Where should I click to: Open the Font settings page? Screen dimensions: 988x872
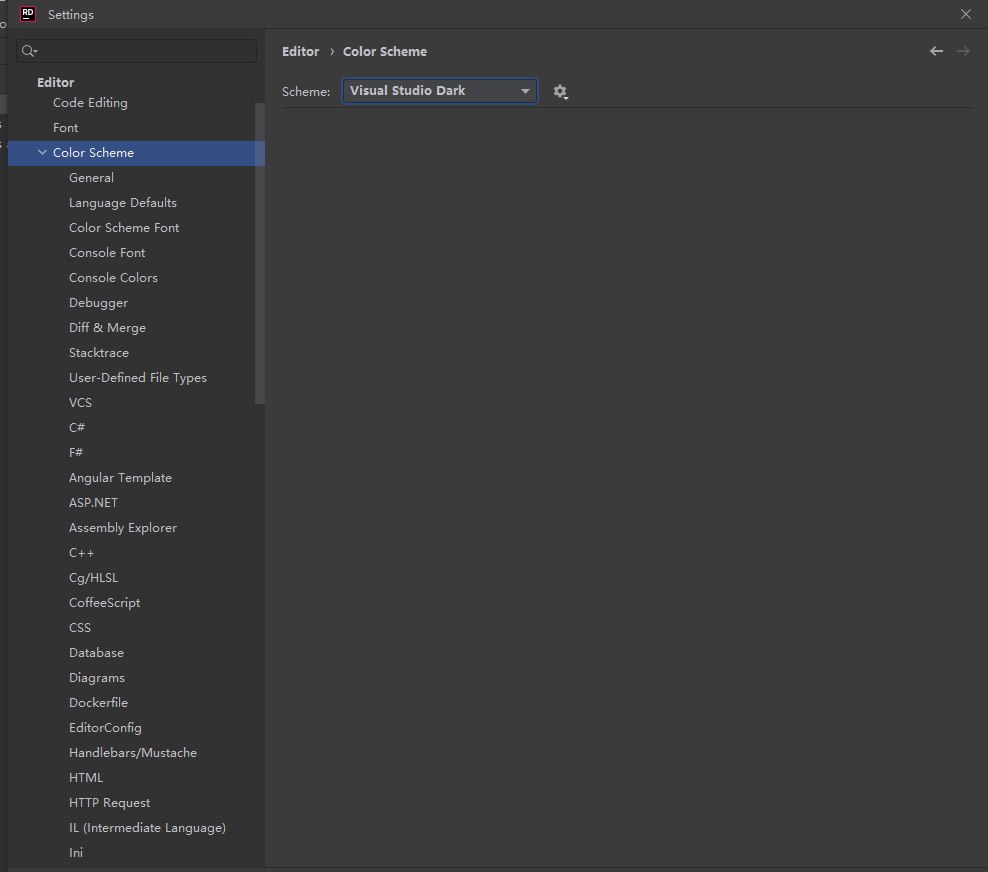(65, 127)
